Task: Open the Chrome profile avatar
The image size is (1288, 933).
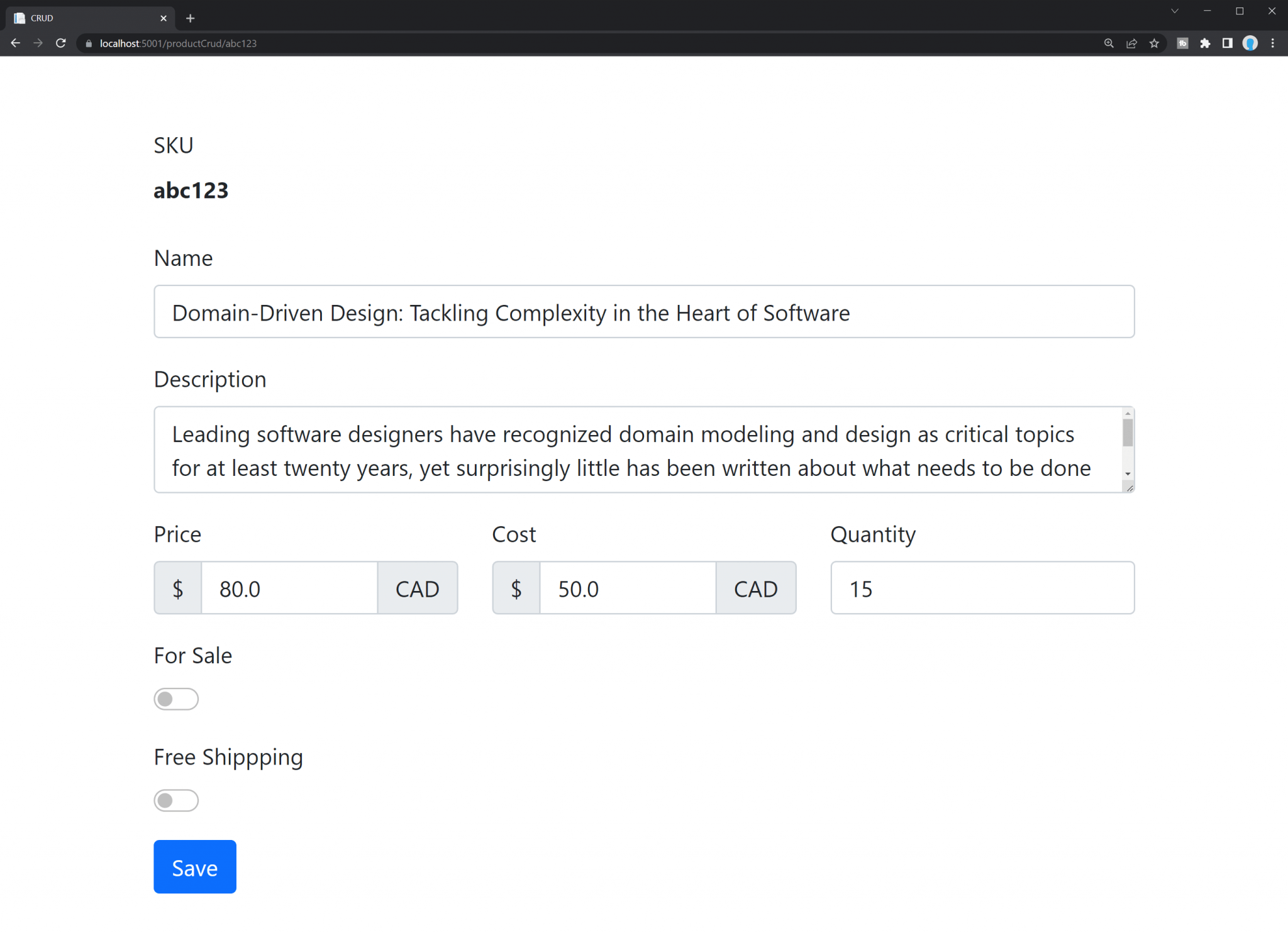Action: click(1250, 43)
